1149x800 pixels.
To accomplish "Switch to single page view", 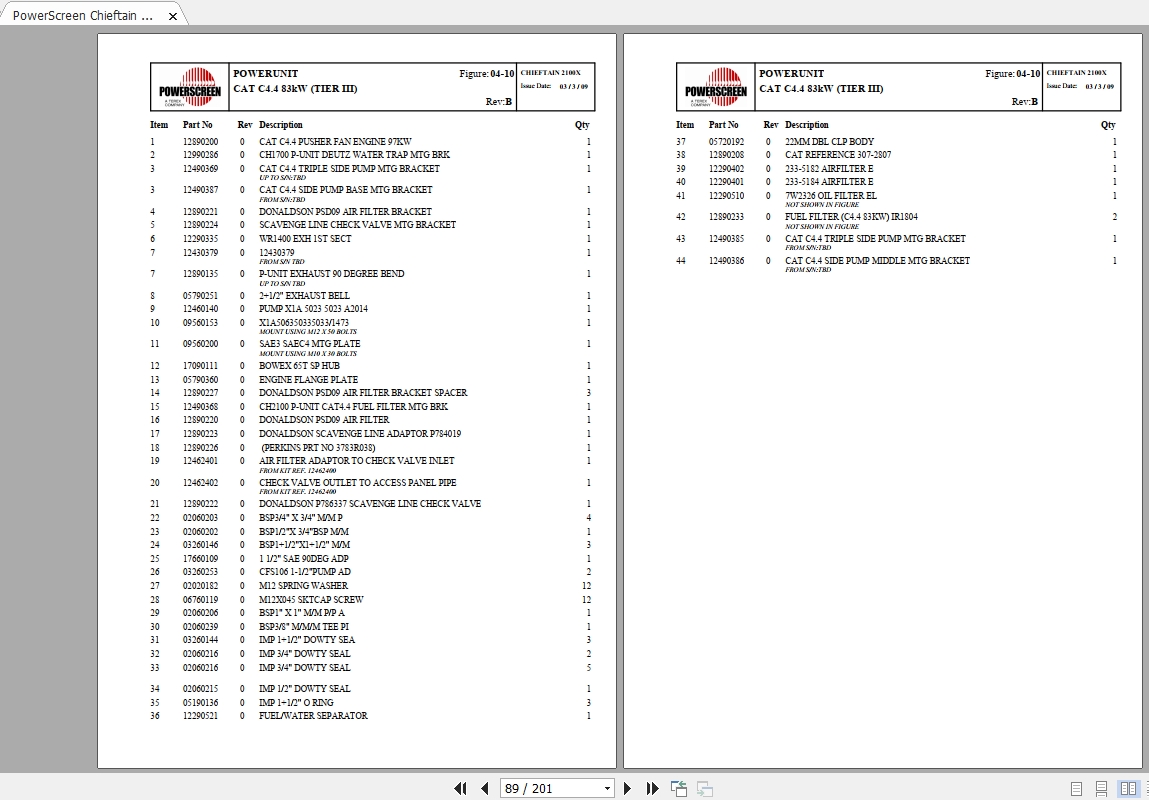I will tap(1077, 789).
